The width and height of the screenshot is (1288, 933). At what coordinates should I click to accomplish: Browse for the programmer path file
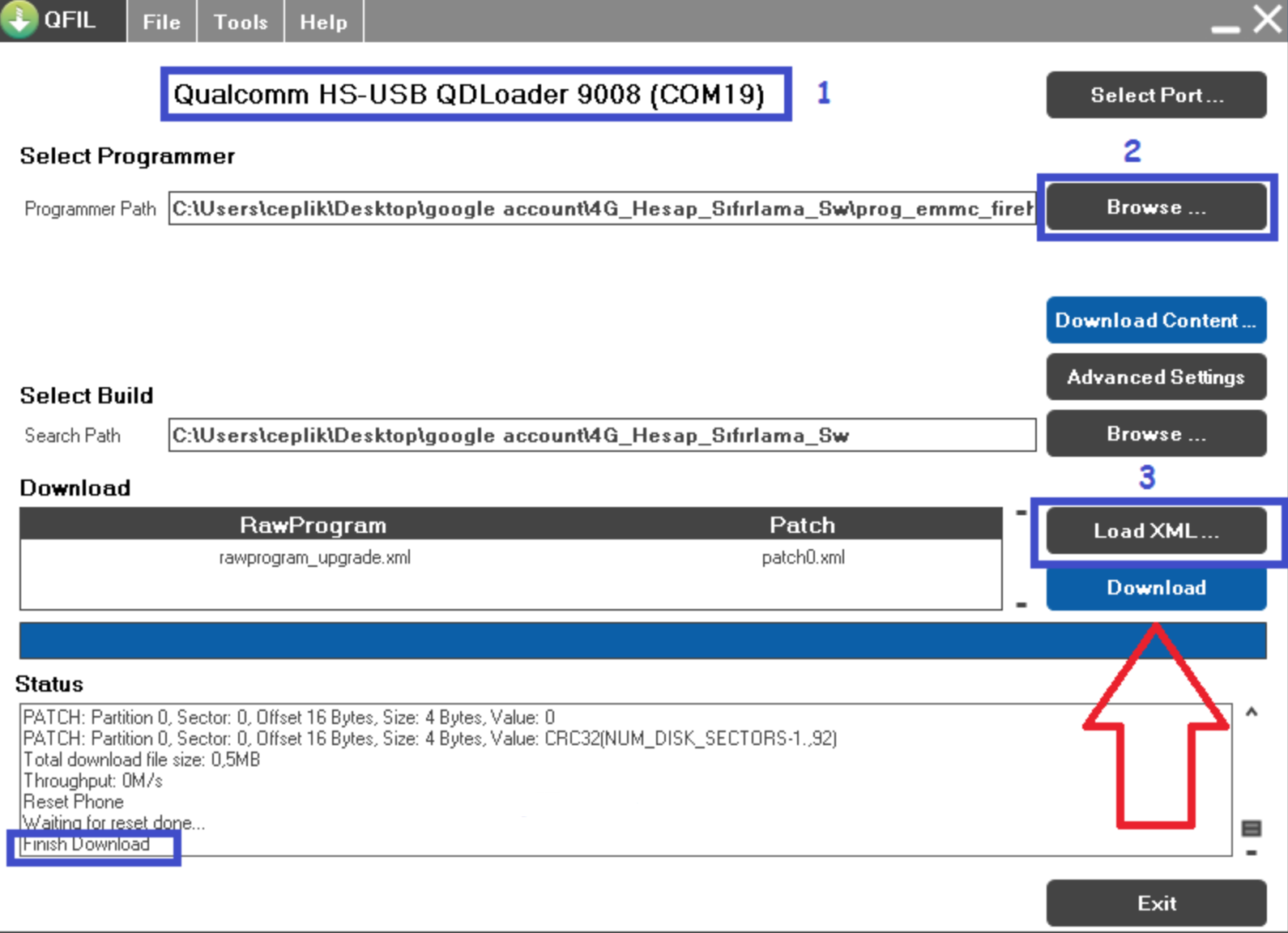tap(1156, 207)
